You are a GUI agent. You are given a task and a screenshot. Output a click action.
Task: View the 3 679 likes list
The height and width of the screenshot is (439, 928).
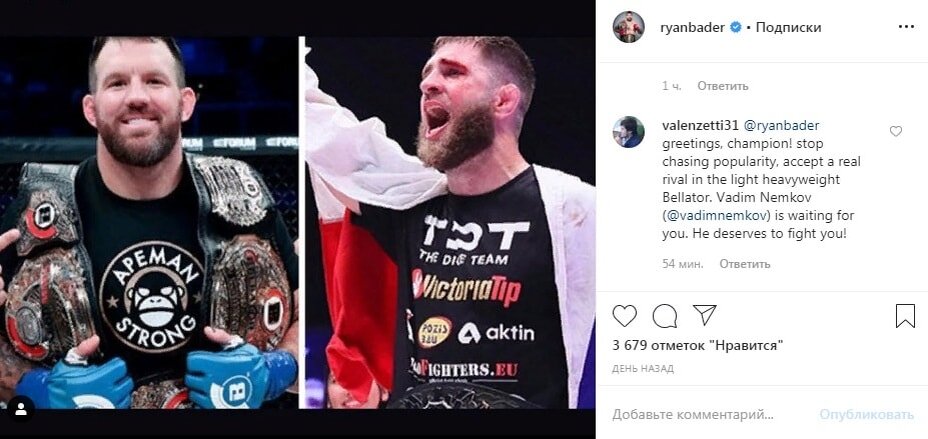[x=698, y=346]
